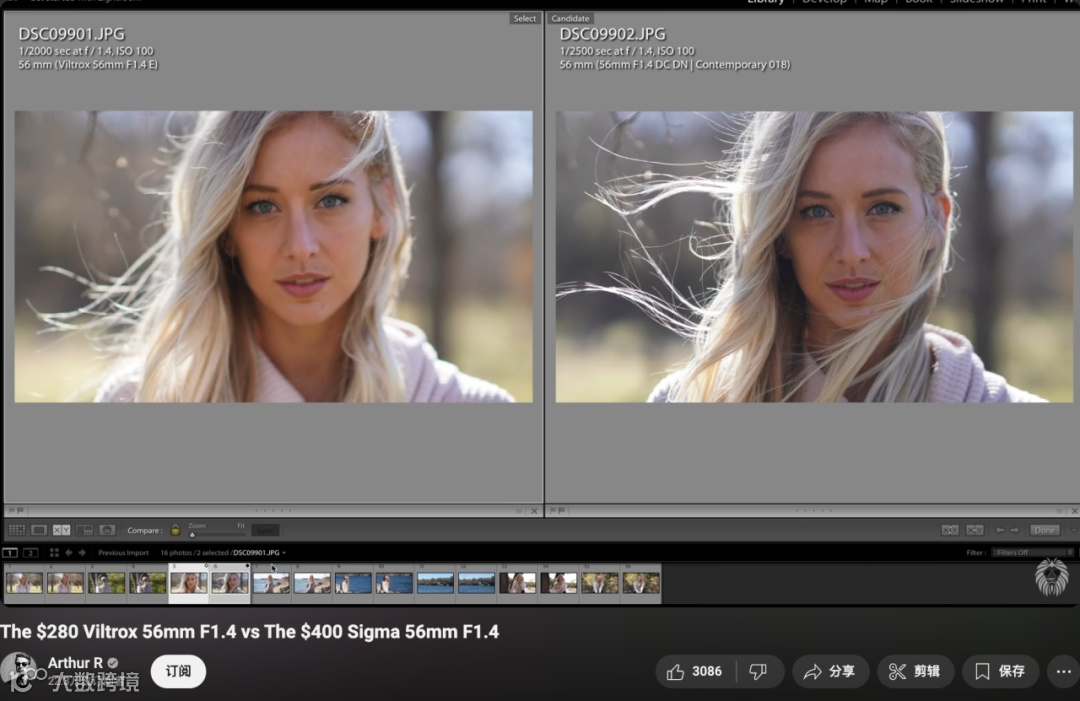
Task: Like the video with 3086 likes
Action: pos(694,671)
